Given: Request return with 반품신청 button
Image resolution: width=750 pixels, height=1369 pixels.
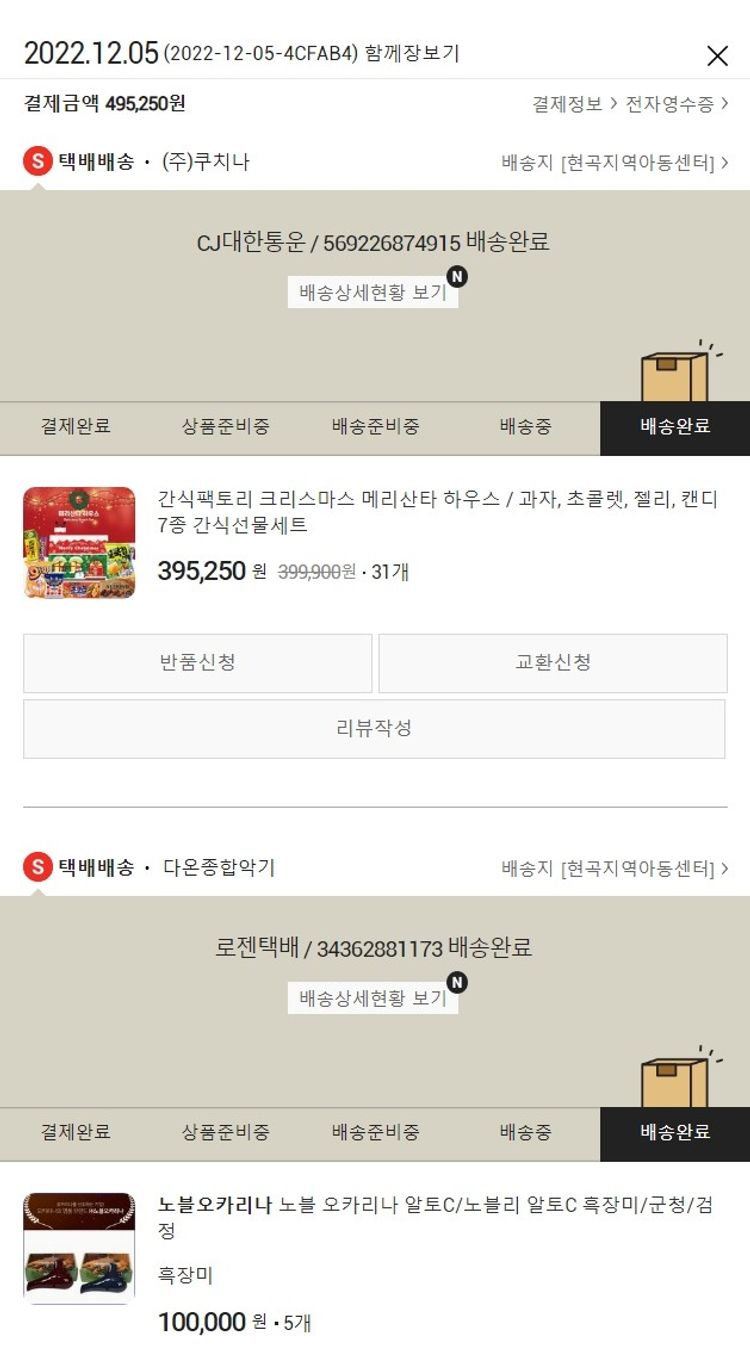Looking at the screenshot, I should [x=198, y=663].
